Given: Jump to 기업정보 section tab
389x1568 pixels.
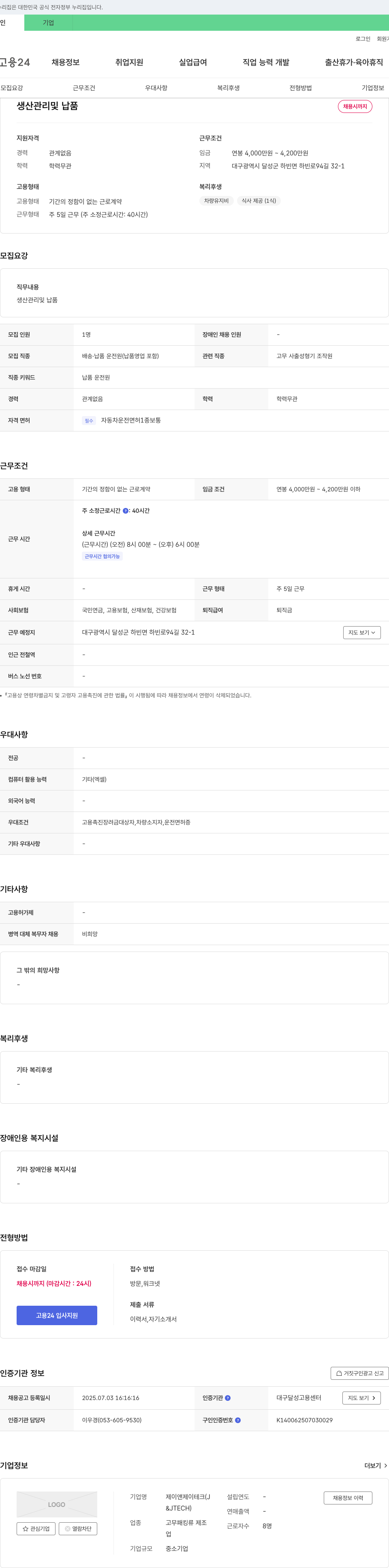Looking at the screenshot, I should (x=373, y=88).
